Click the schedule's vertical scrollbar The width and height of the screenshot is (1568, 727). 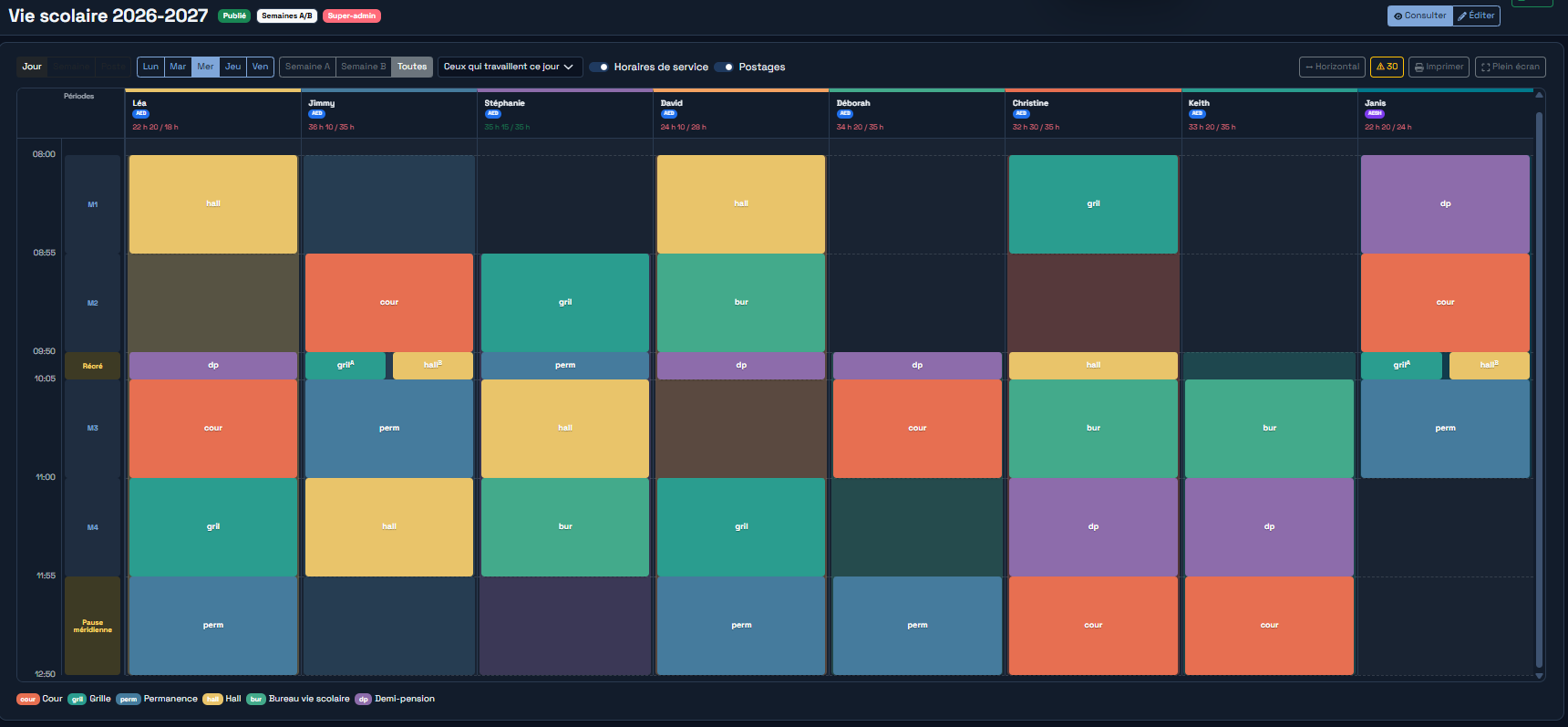click(1539, 389)
